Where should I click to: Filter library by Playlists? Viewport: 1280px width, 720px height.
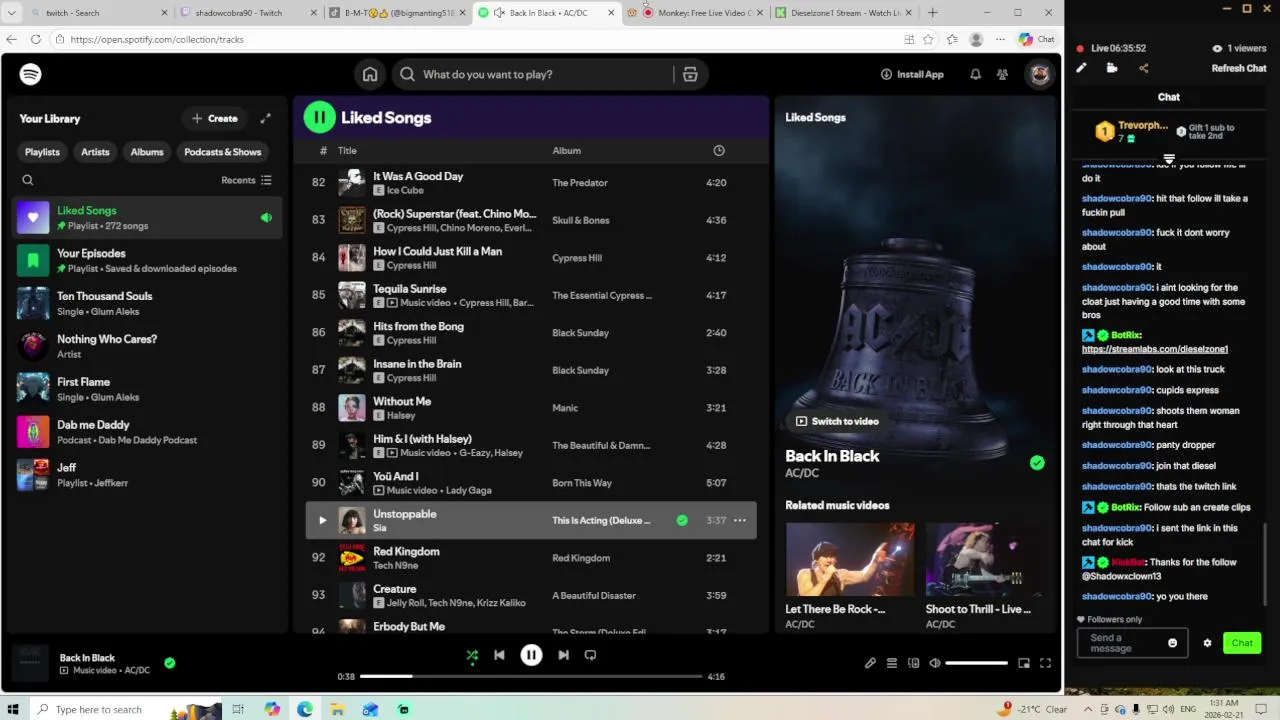(x=42, y=152)
